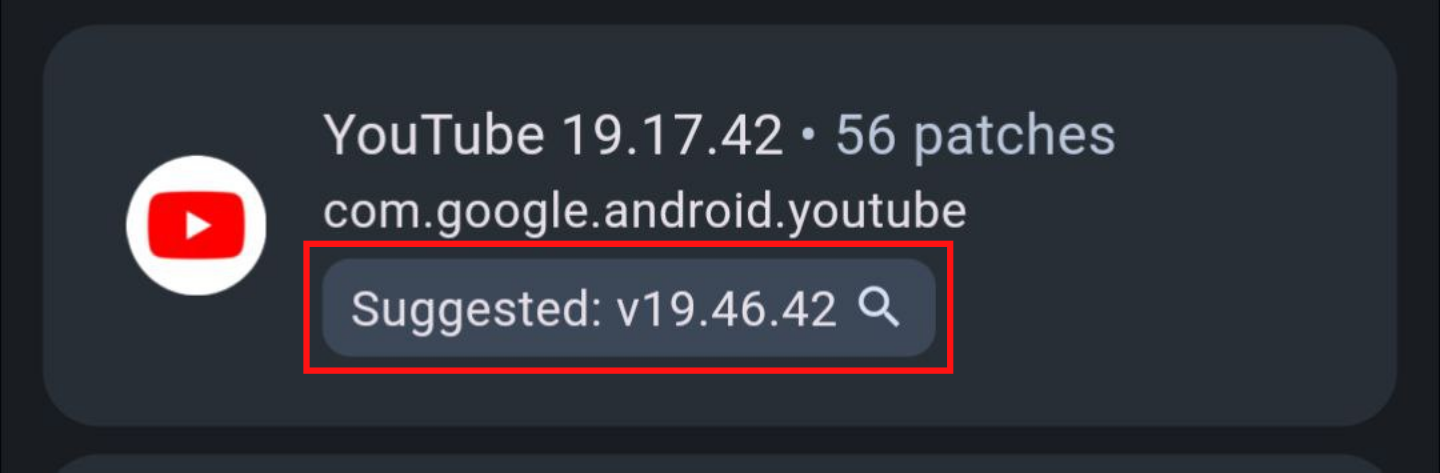Image resolution: width=1440 pixels, height=473 pixels.
Task: Choose the YouTube app card
Action: pyautogui.click(x=719, y=225)
